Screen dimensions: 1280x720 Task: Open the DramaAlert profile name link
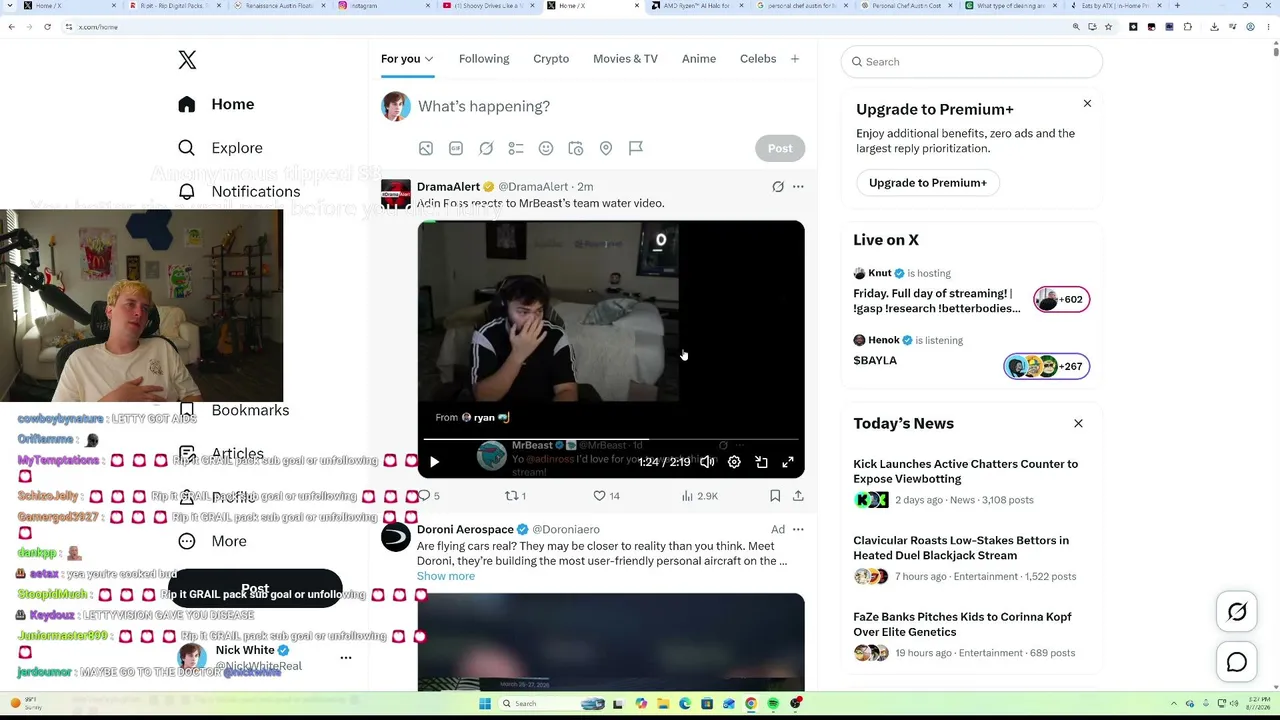pyautogui.click(x=448, y=187)
